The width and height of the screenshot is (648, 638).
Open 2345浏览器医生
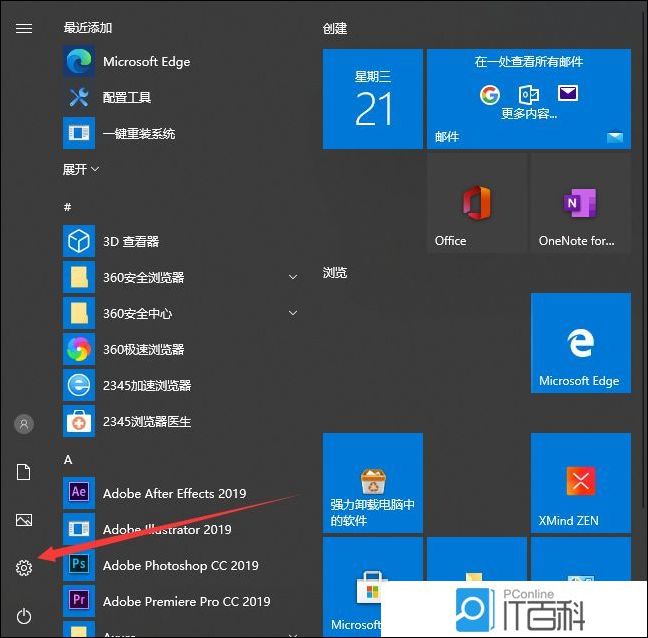[x=180, y=421]
